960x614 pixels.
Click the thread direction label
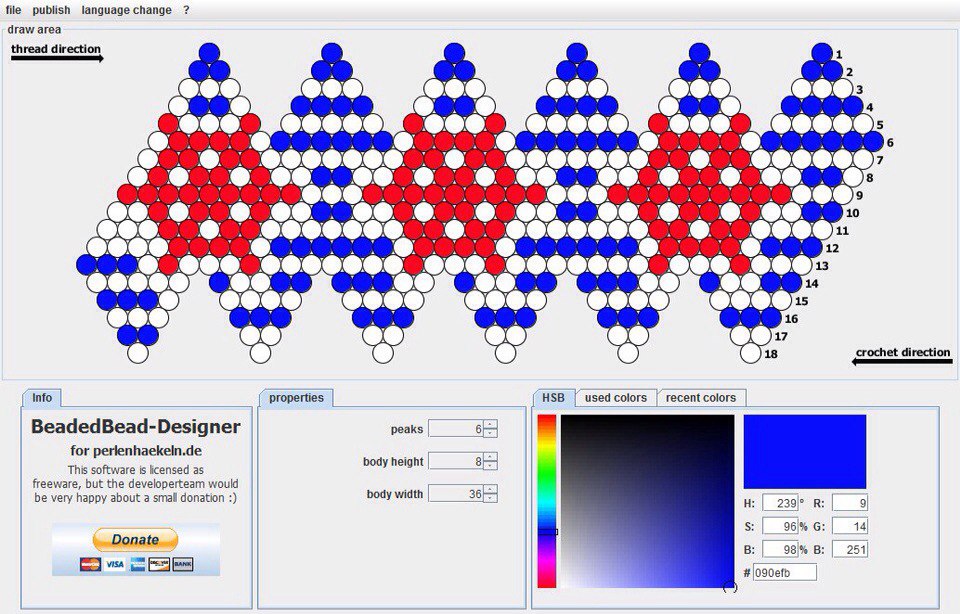(x=56, y=49)
